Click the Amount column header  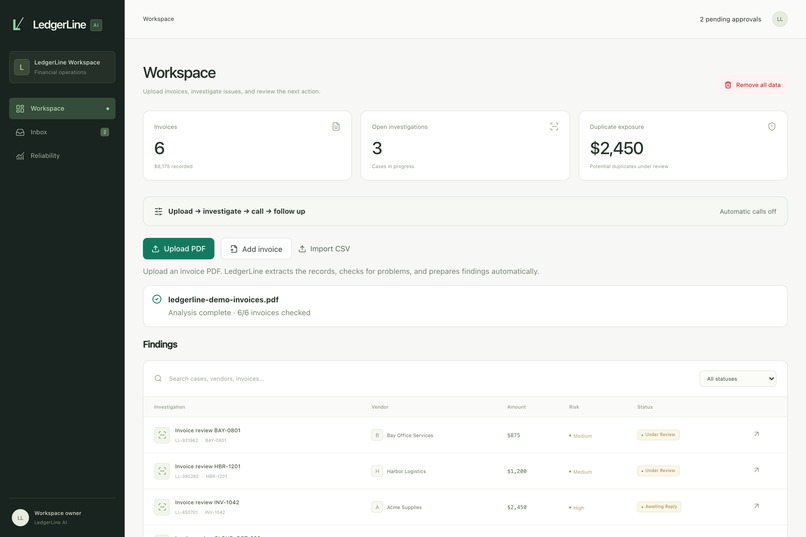pyautogui.click(x=517, y=407)
